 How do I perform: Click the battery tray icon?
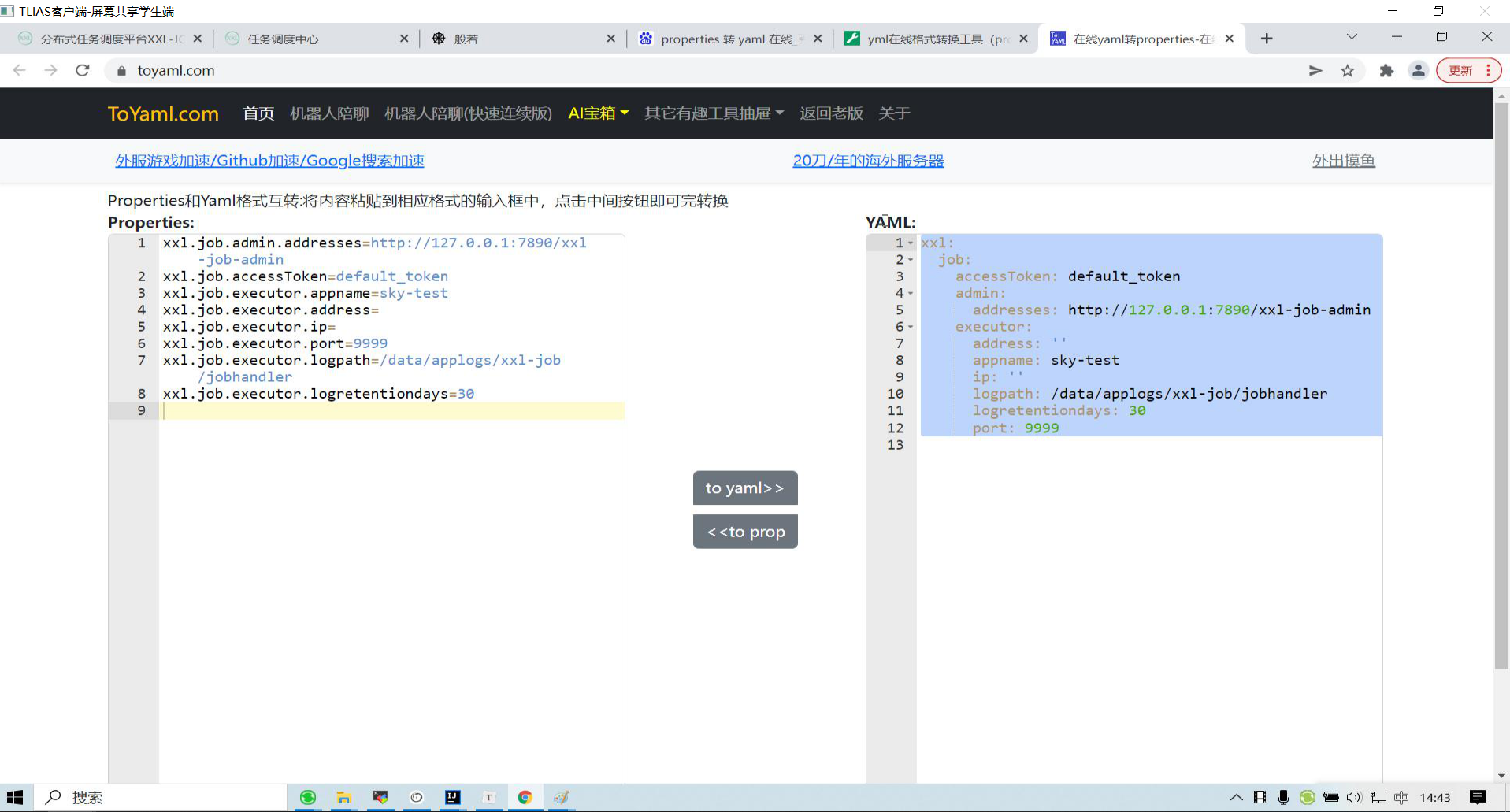[x=1330, y=797]
